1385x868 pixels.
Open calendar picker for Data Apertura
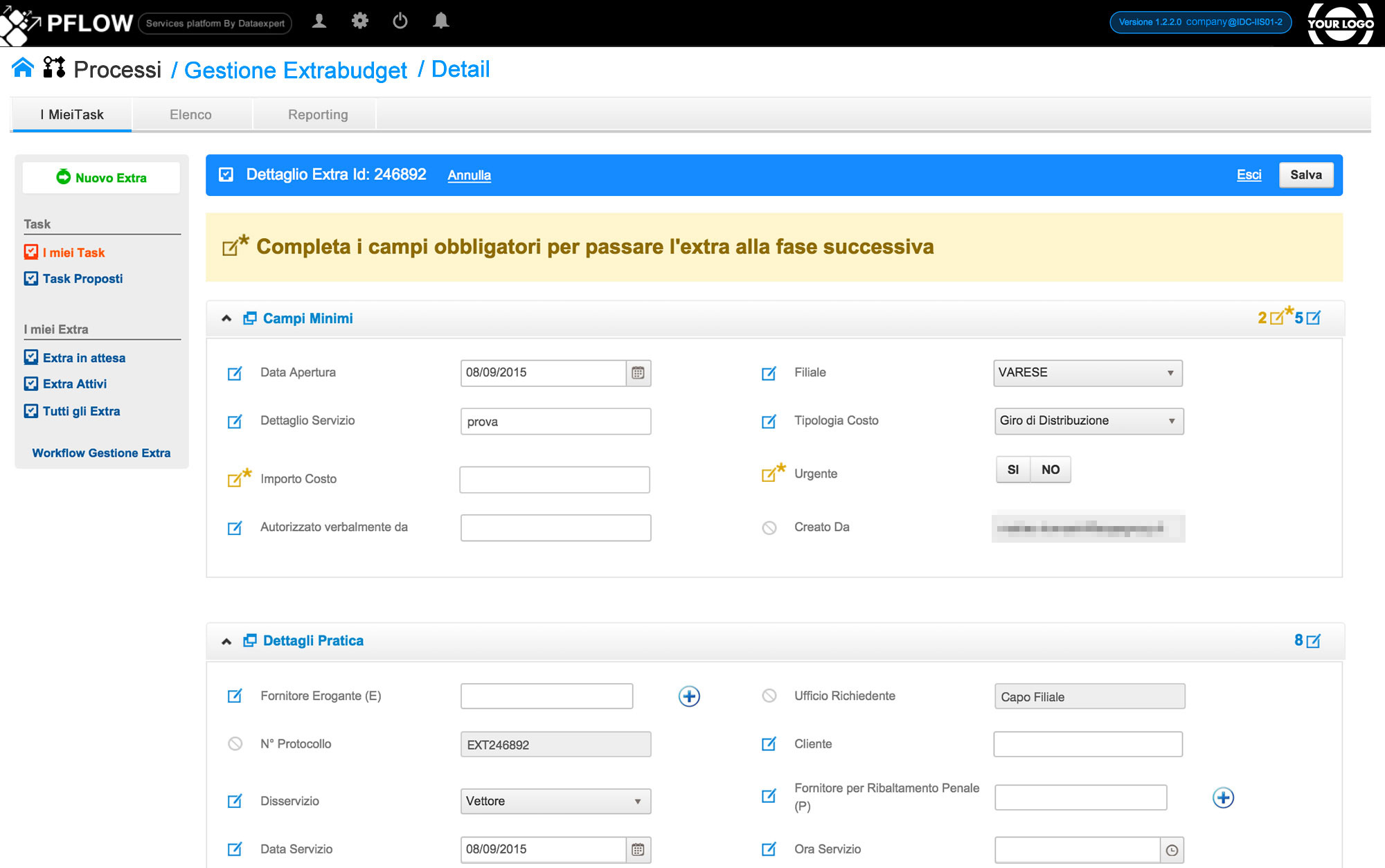coord(638,373)
